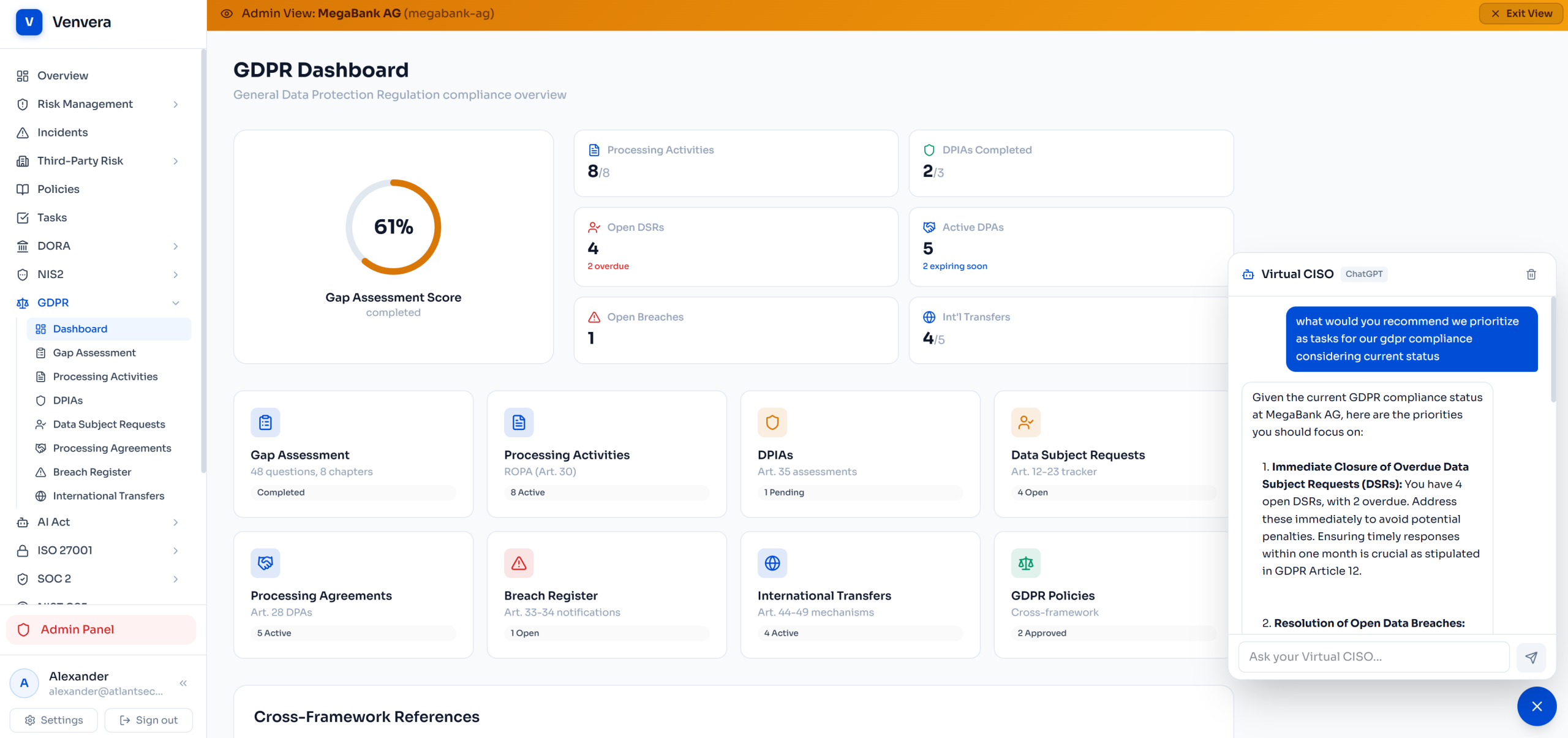
Task: Close the Virtual CISO chat bubble
Action: 1536,706
